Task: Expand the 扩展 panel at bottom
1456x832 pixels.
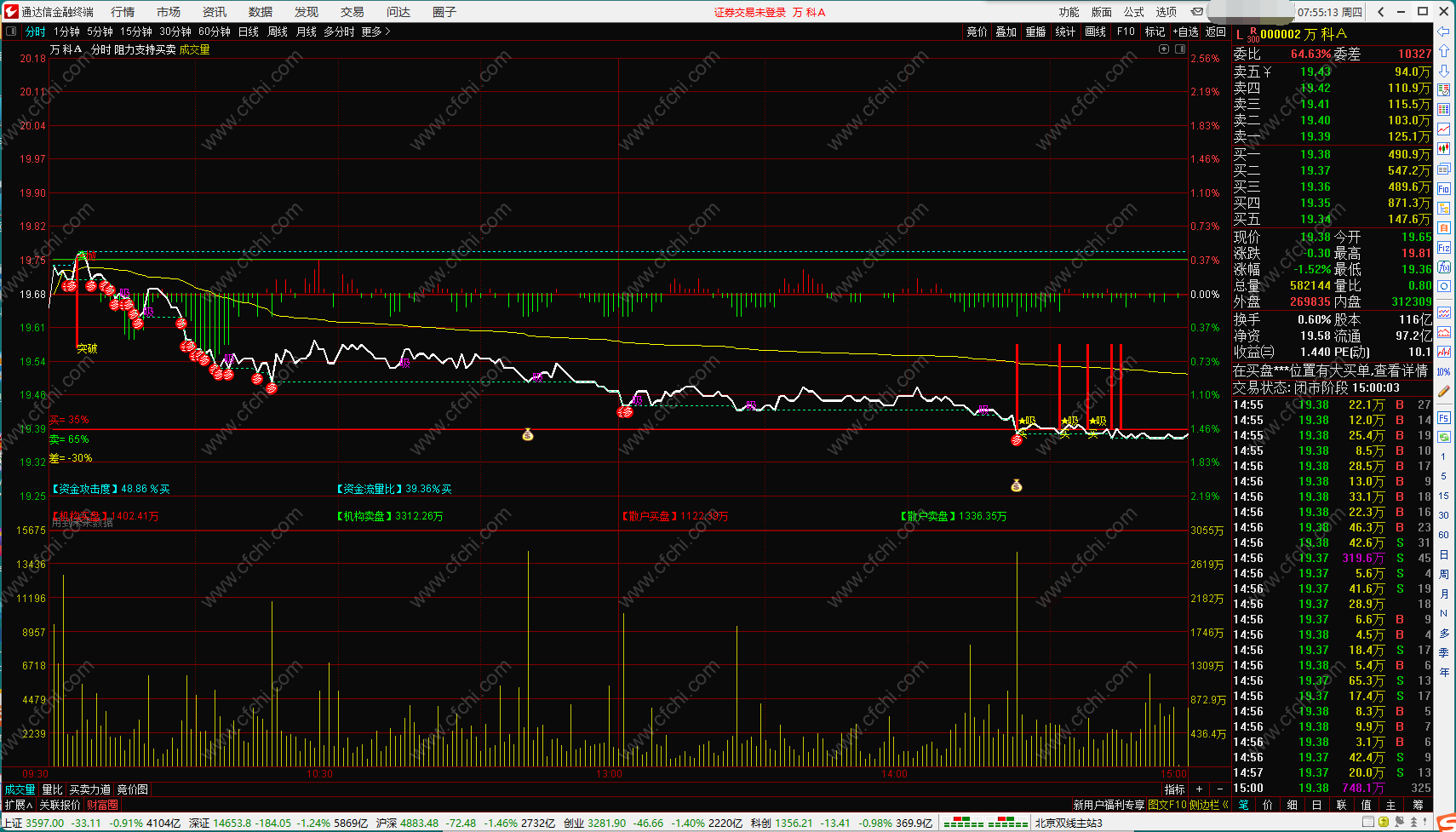Action: tap(19, 805)
